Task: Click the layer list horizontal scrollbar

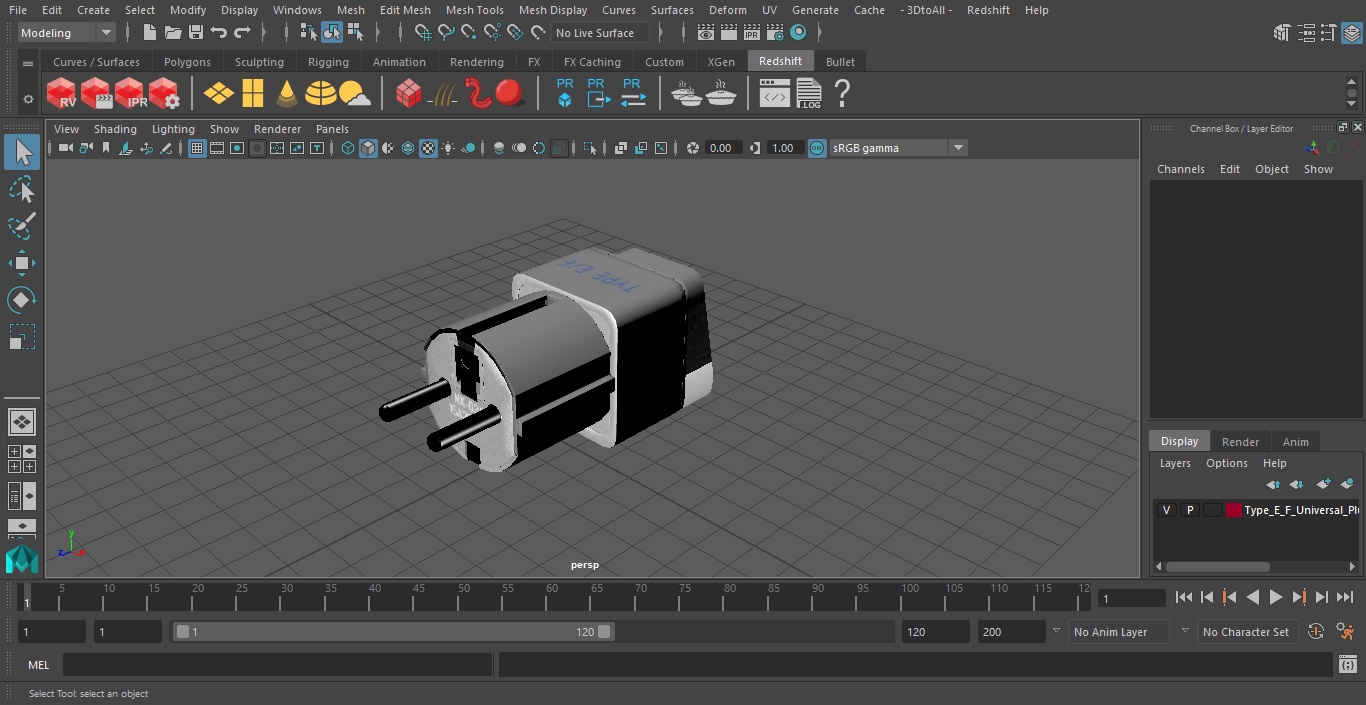Action: click(1218, 566)
